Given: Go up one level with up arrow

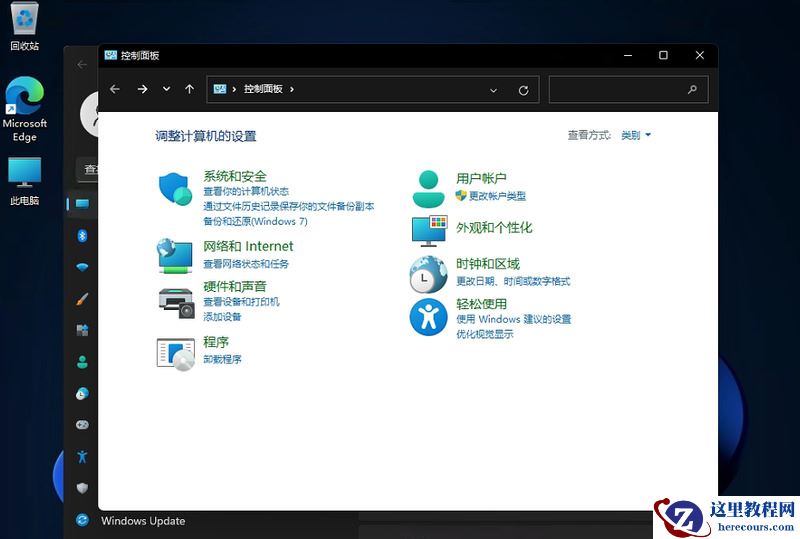Looking at the screenshot, I should coord(189,89).
